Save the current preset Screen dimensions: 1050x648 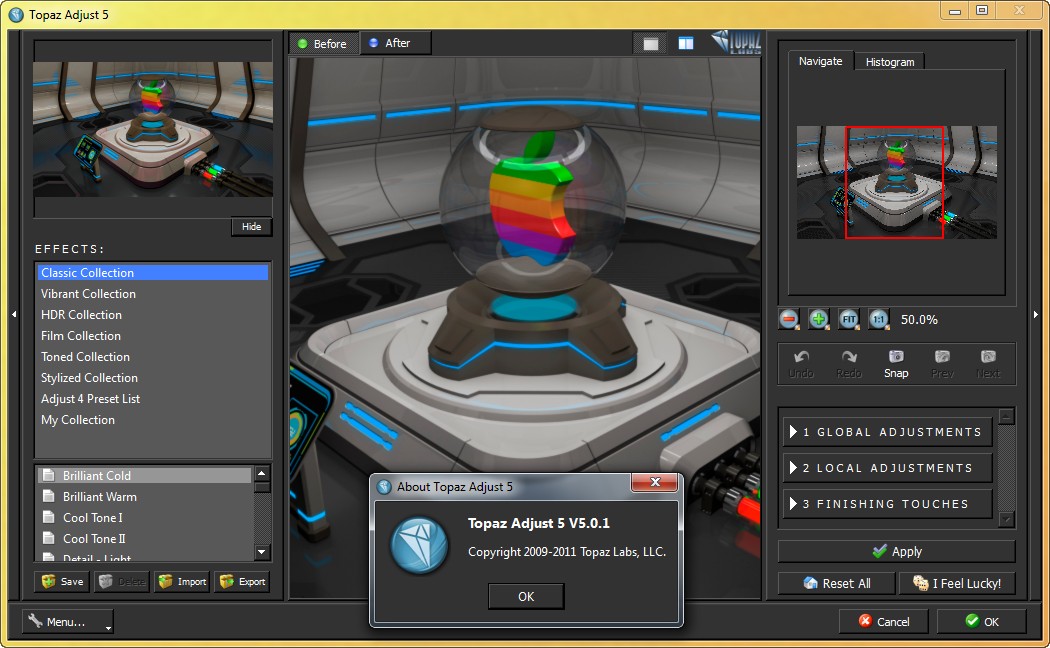[62, 581]
